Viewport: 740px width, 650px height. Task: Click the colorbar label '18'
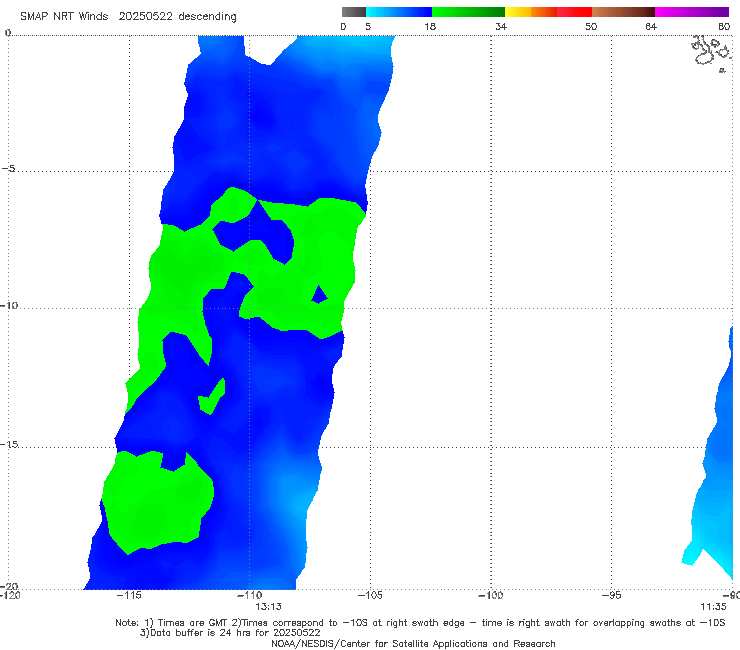pyautogui.click(x=430, y=27)
